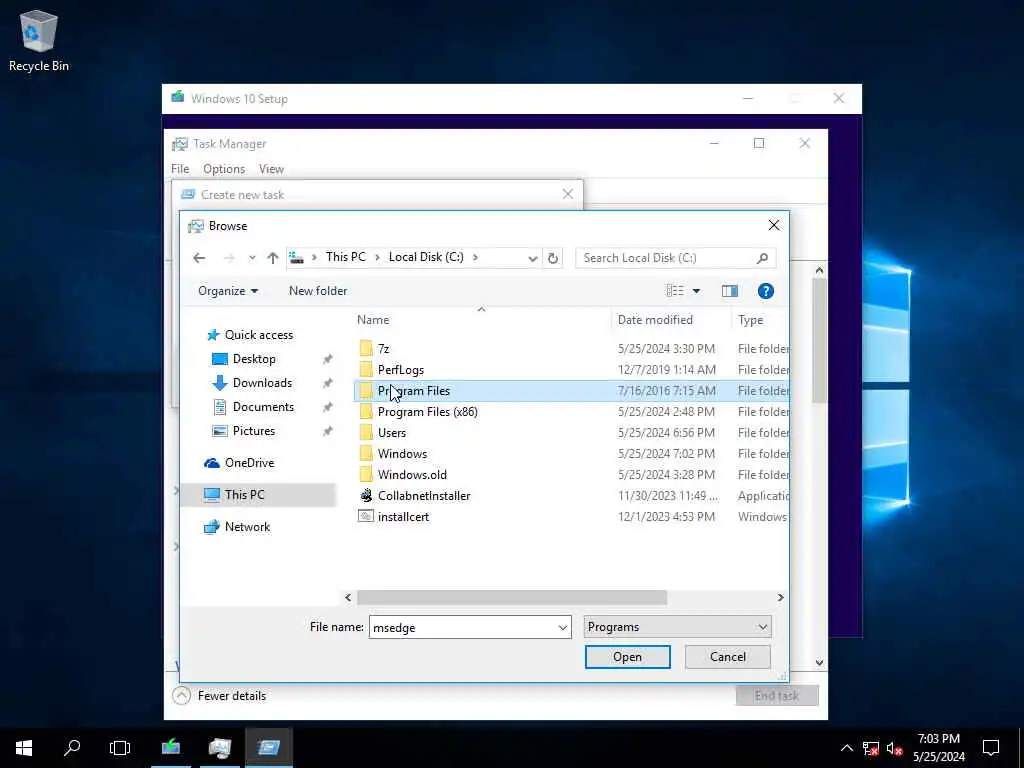Image resolution: width=1024 pixels, height=768 pixels.
Task: Focus the Search Local Disk (C:) box
Action: click(x=667, y=258)
